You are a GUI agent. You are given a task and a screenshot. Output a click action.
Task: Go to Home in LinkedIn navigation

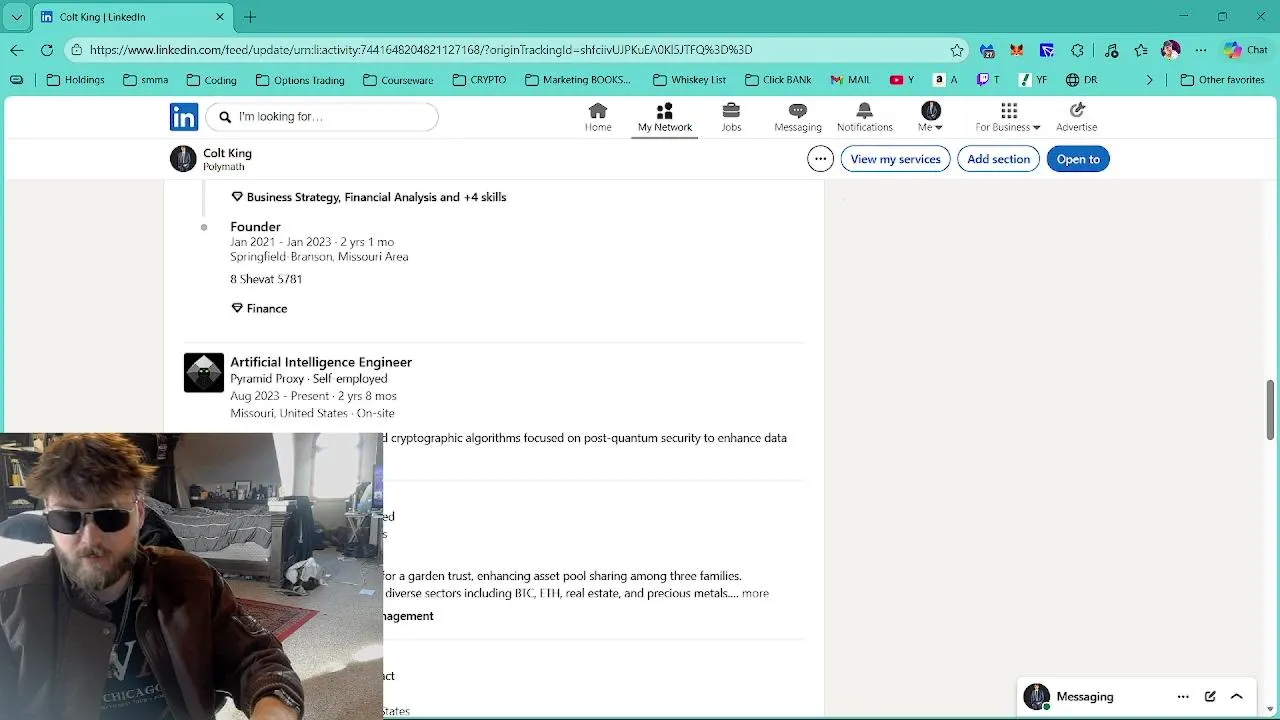point(598,117)
